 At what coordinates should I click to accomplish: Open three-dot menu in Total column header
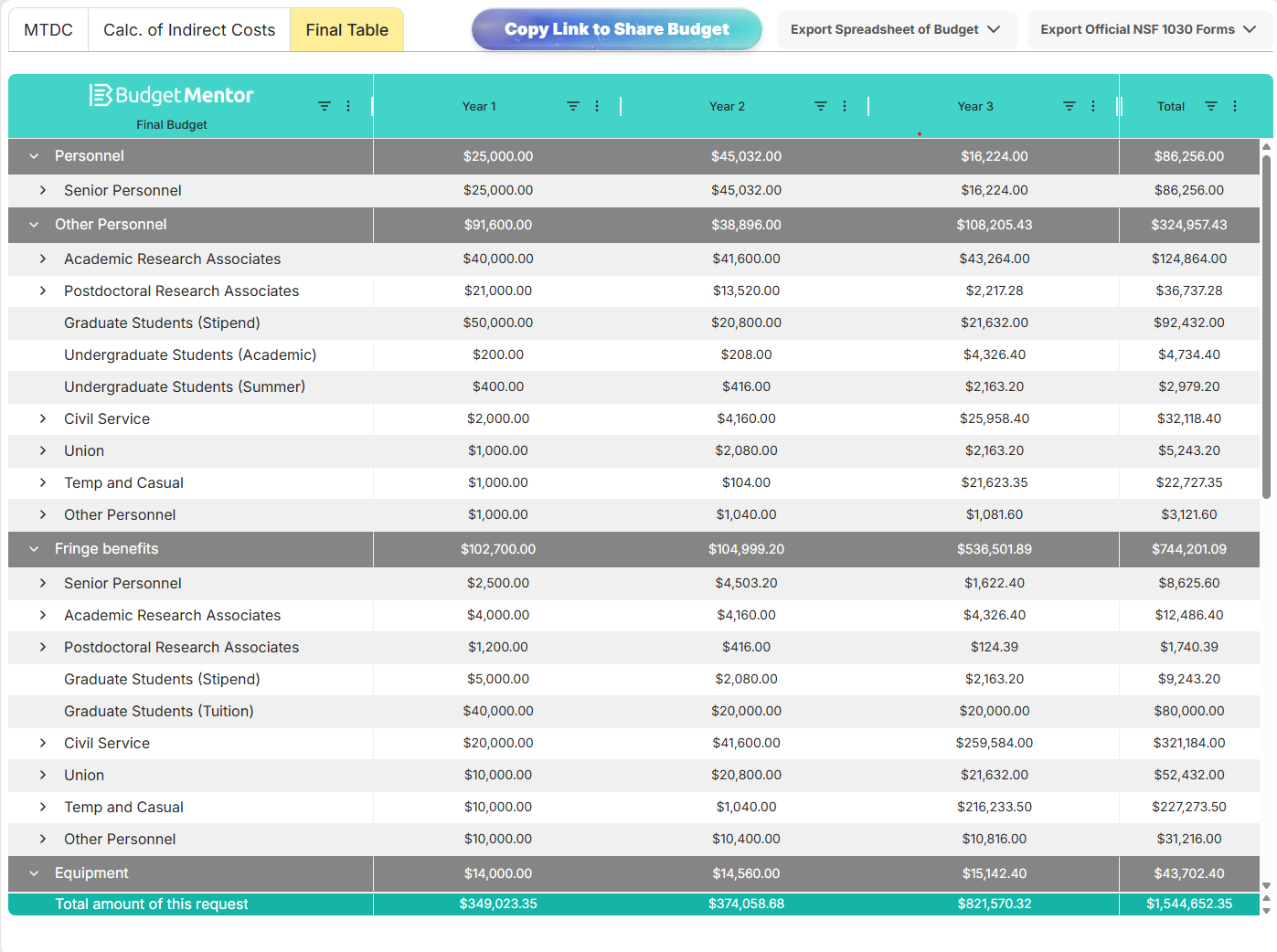click(x=1235, y=106)
